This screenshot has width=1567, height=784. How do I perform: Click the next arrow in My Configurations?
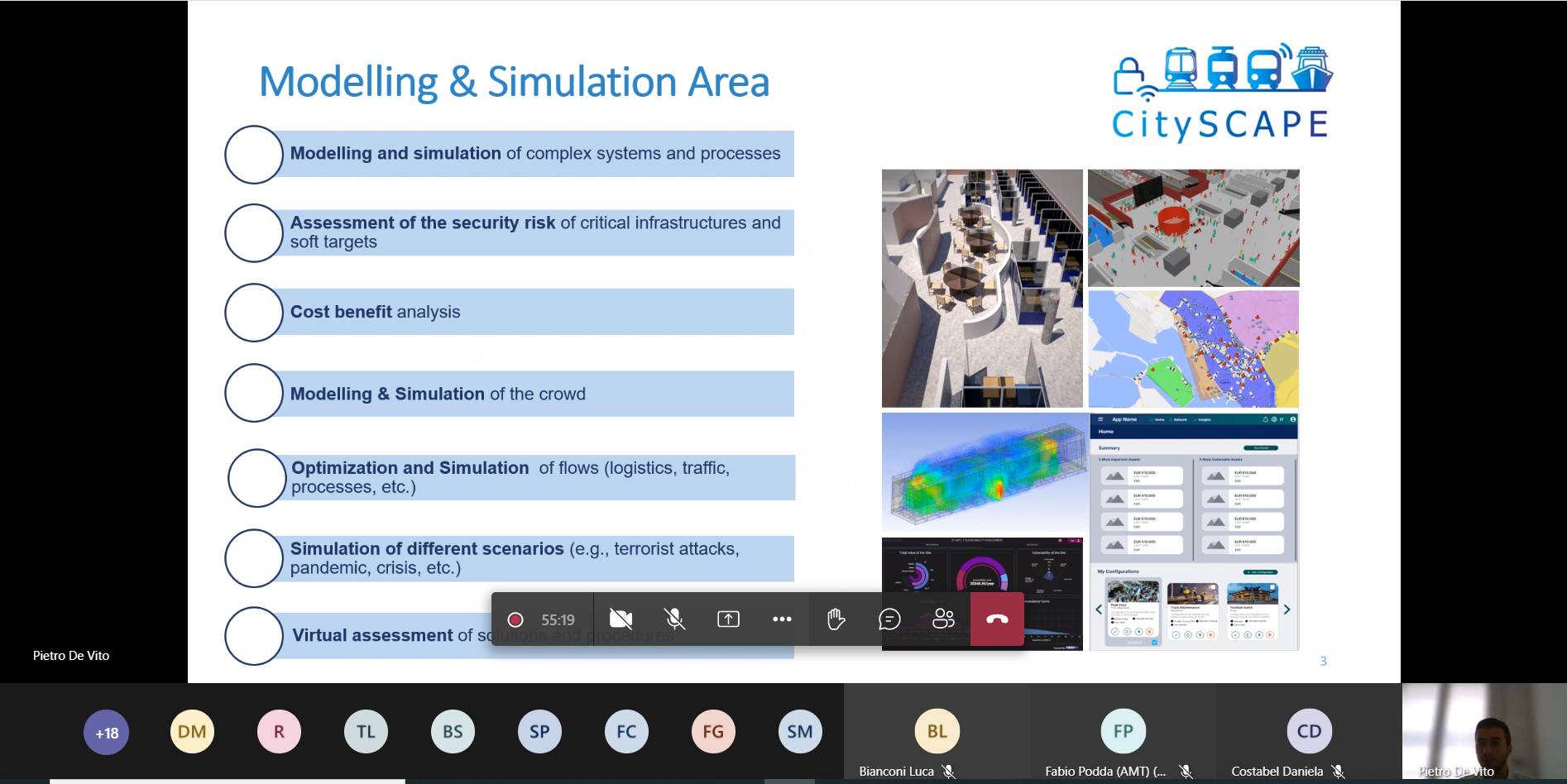click(x=1287, y=610)
